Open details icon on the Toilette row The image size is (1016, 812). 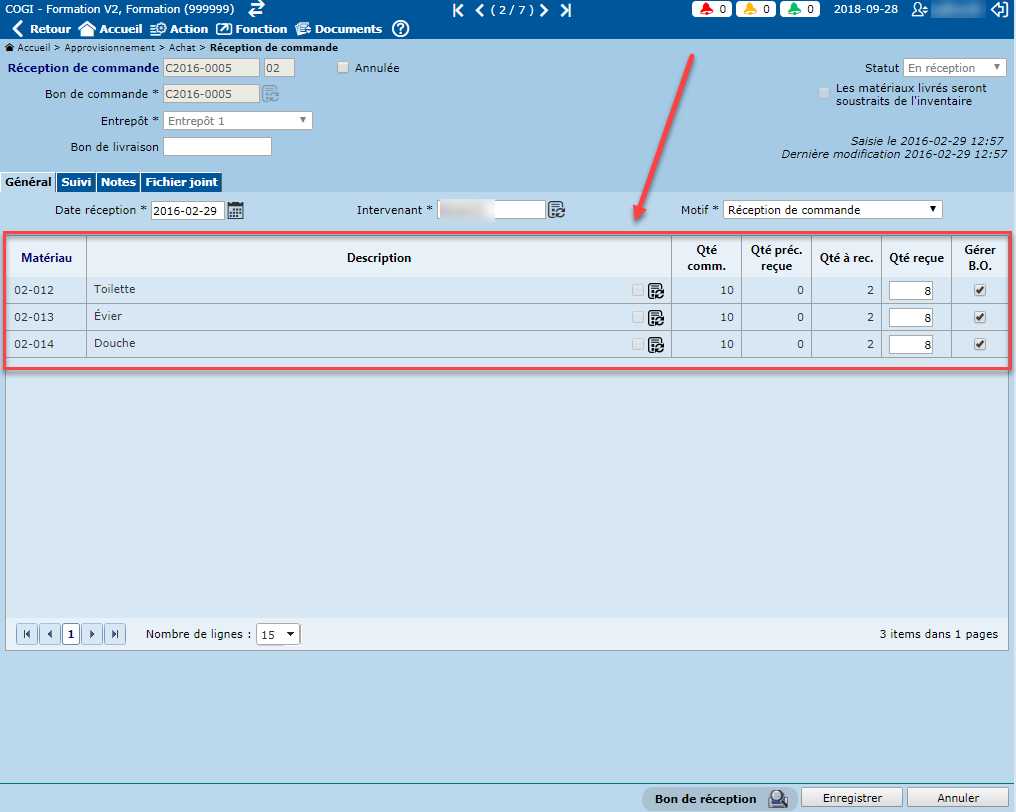(656, 291)
